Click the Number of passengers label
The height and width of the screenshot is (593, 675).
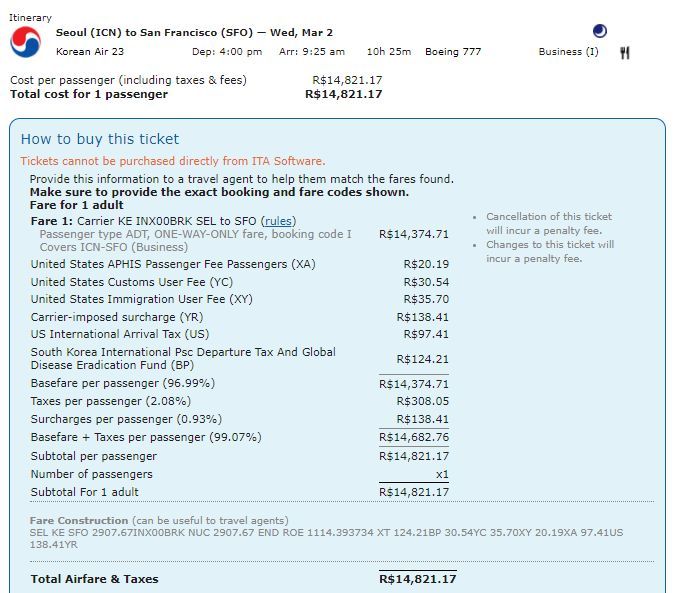click(x=91, y=474)
